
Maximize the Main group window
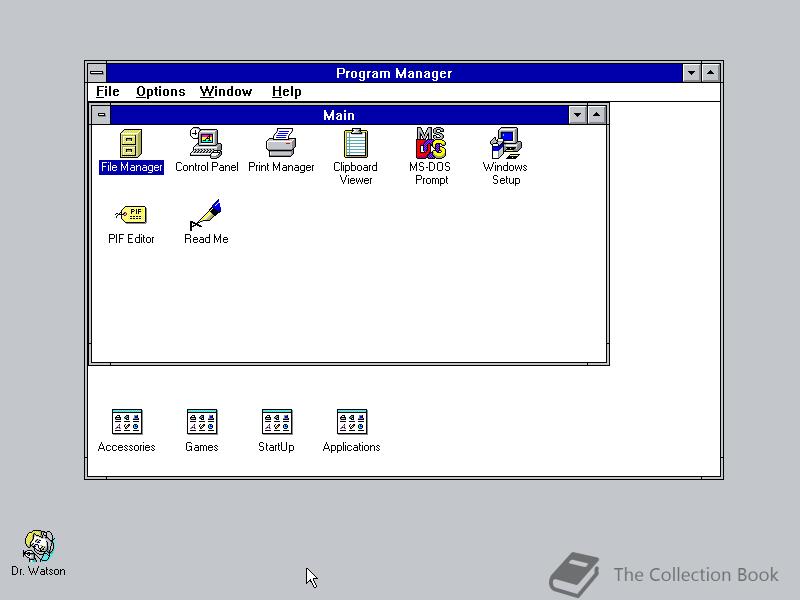[x=596, y=115]
